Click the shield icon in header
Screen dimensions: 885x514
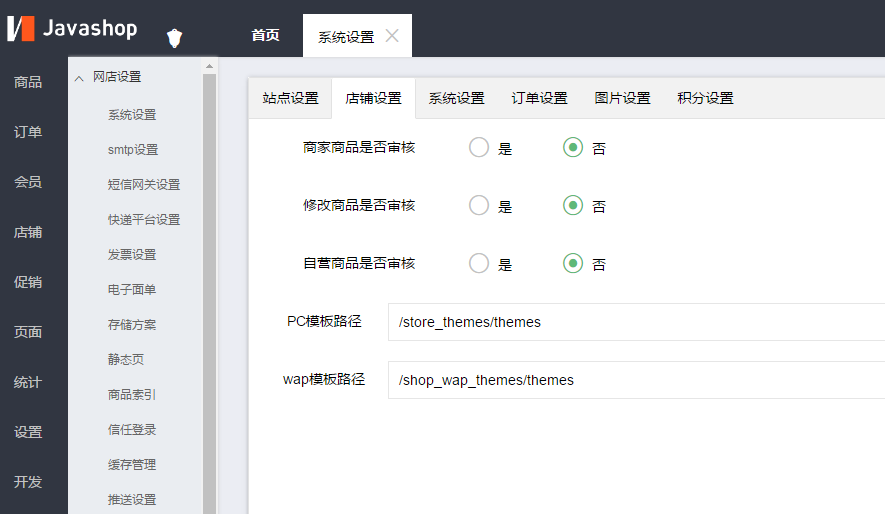[x=174, y=38]
